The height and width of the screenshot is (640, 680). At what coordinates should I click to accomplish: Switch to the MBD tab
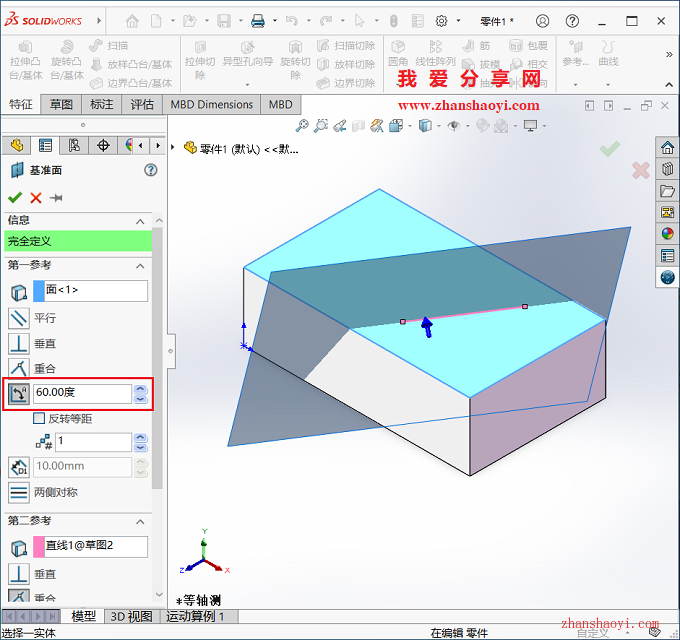click(281, 104)
